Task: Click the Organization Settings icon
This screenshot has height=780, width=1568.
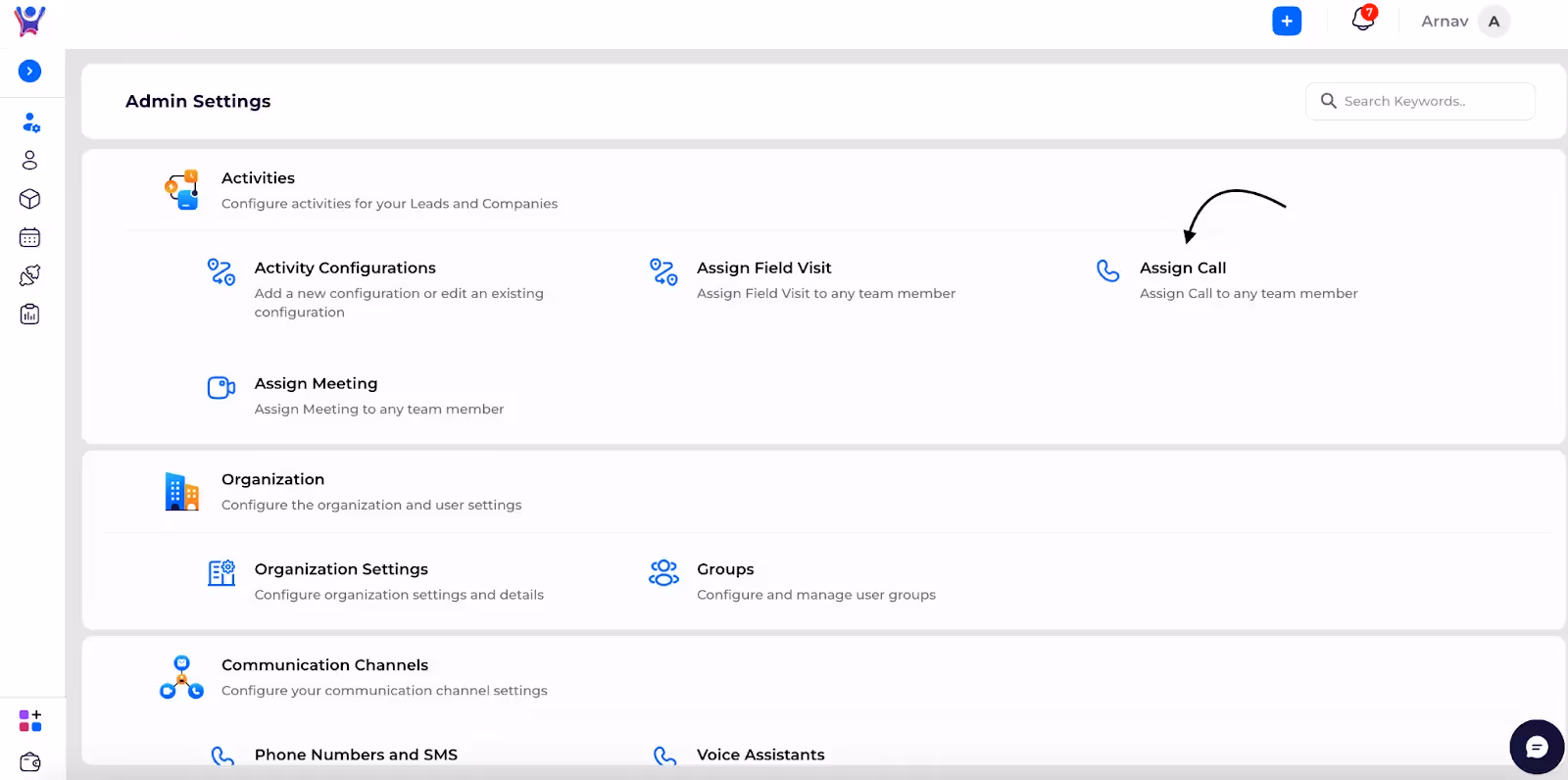Action: point(221,572)
